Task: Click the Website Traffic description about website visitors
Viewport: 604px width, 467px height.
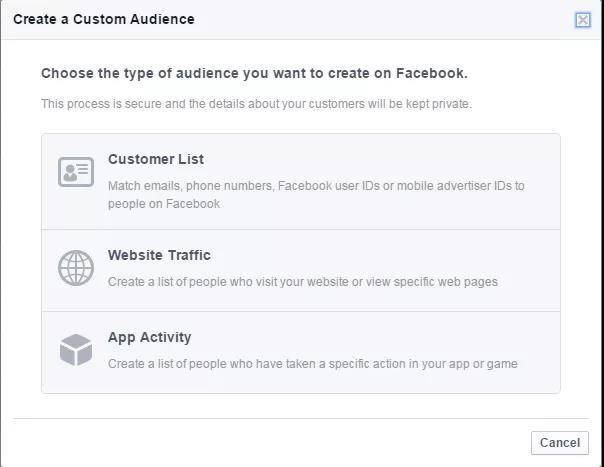Action: click(x=302, y=282)
